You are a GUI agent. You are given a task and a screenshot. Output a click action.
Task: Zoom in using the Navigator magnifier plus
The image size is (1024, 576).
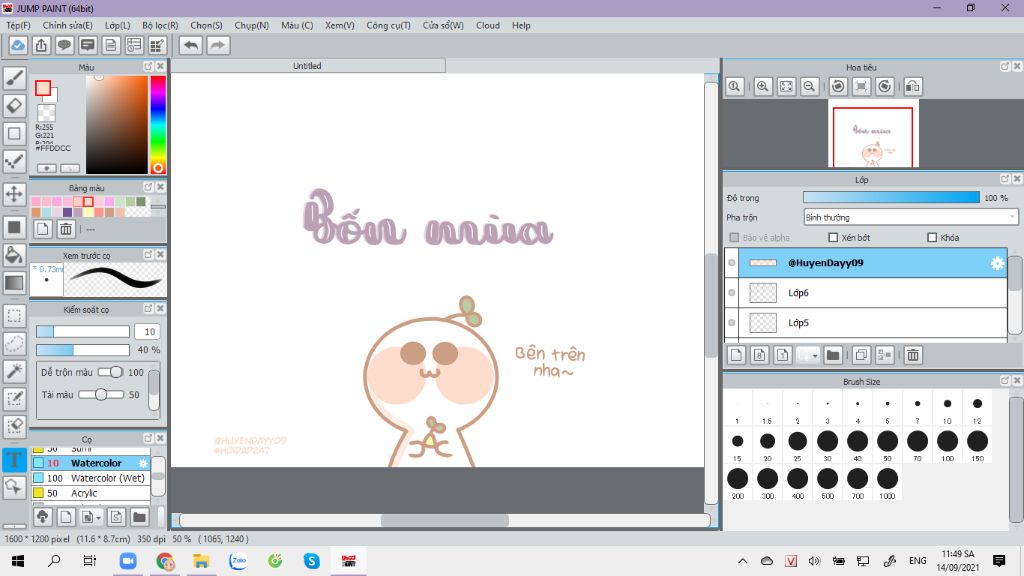[762, 86]
